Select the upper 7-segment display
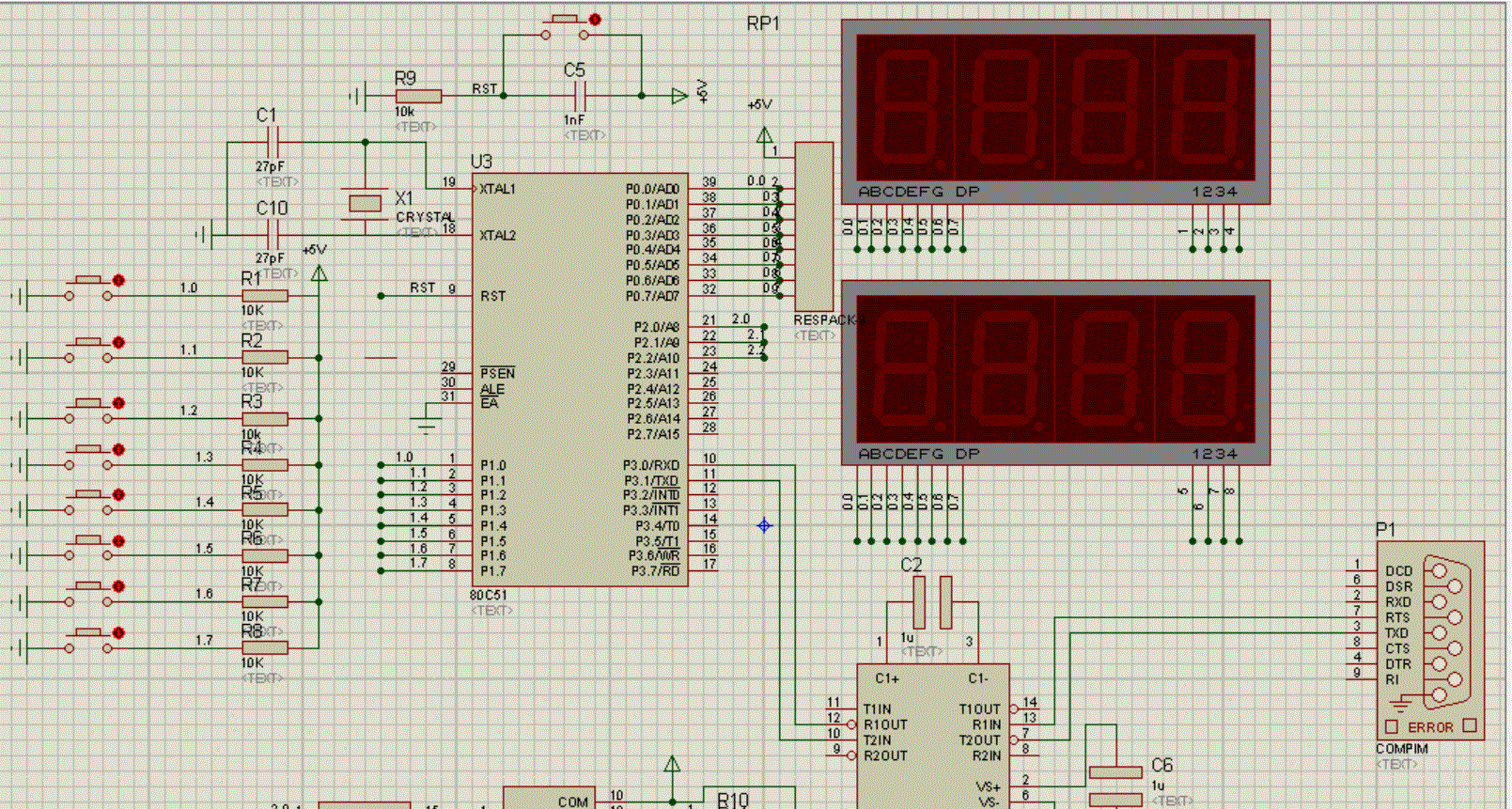 1055,112
